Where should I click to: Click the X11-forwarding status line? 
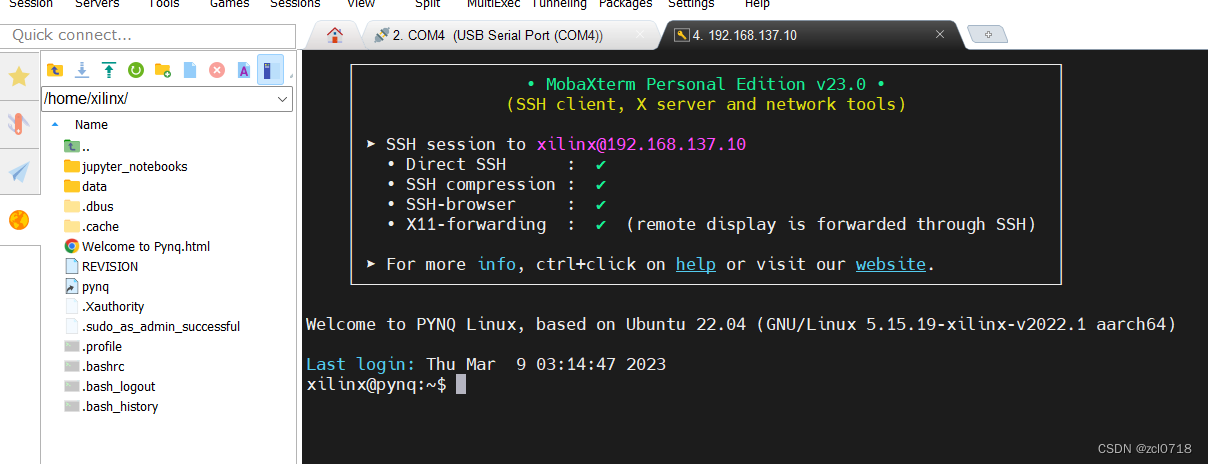click(711, 224)
